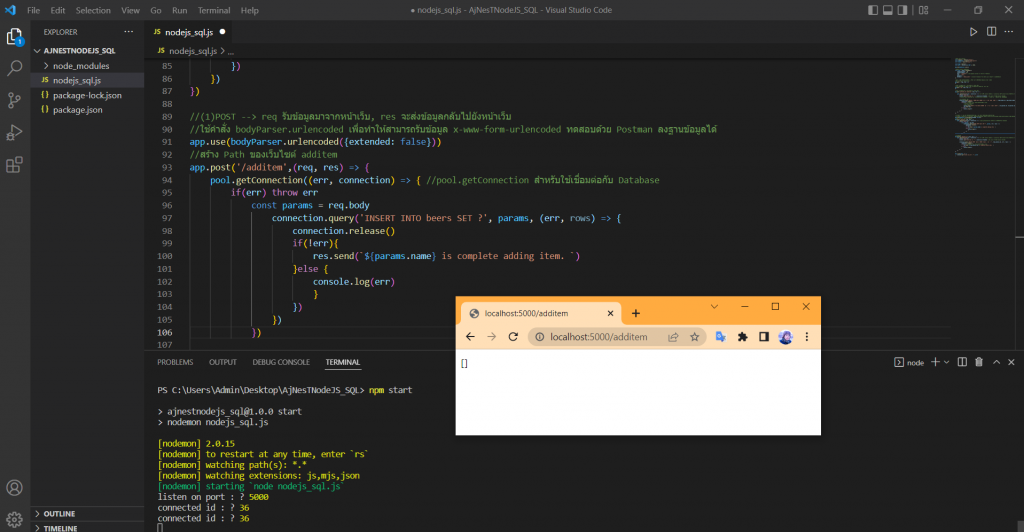
Task: Collapse the AJNESTNODEJS_SQL folder section
Action: [88, 50]
